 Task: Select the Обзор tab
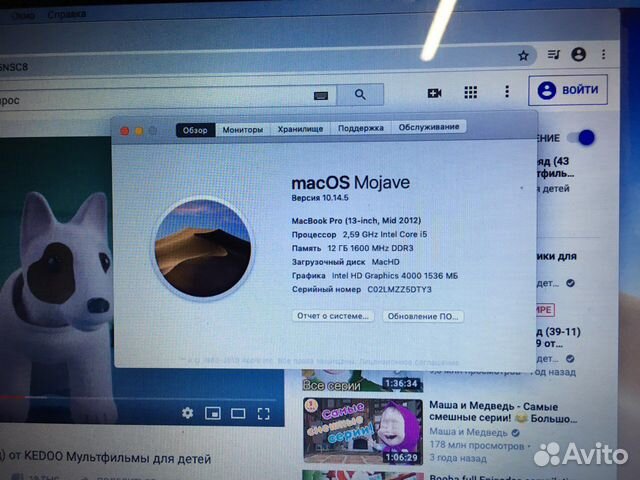[x=195, y=130]
